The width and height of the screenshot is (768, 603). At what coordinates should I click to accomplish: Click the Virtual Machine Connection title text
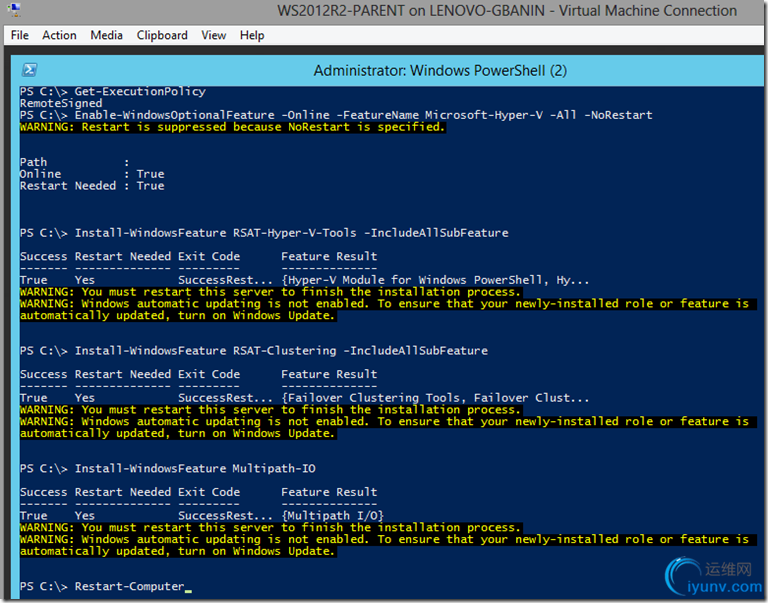click(x=506, y=11)
